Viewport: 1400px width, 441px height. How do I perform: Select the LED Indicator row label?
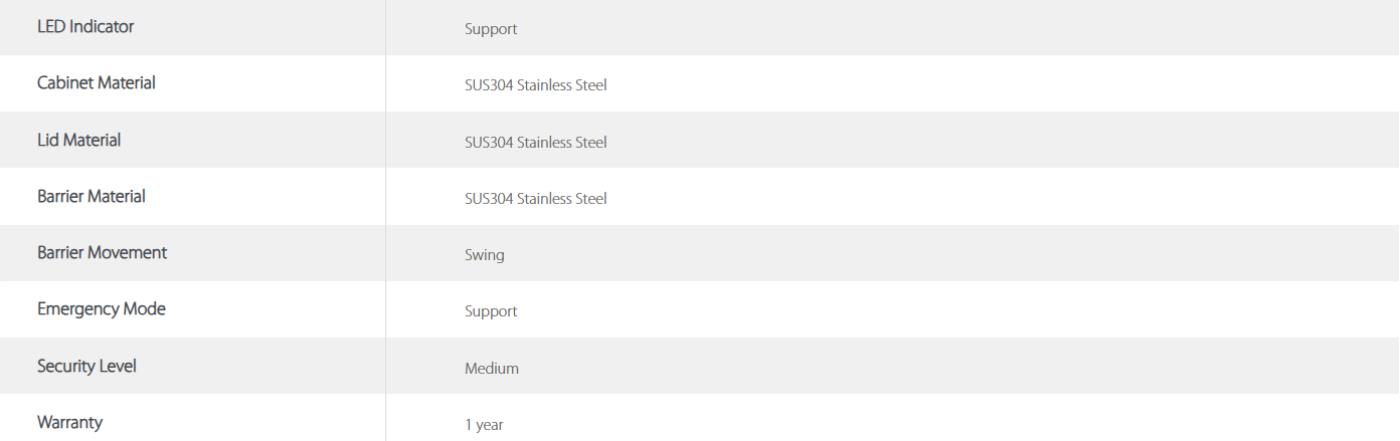point(85,27)
